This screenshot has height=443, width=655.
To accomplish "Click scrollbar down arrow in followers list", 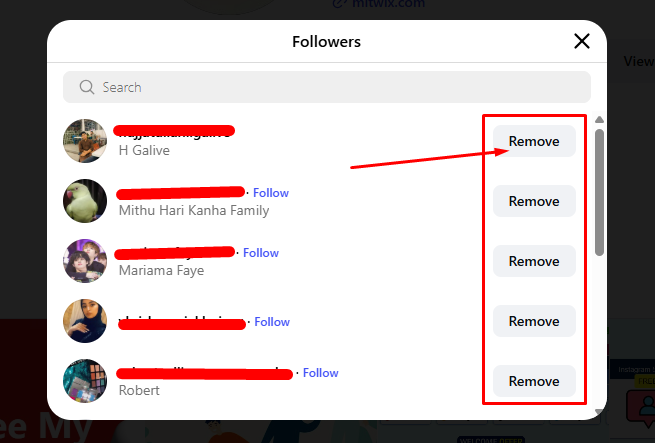I will coord(599,411).
